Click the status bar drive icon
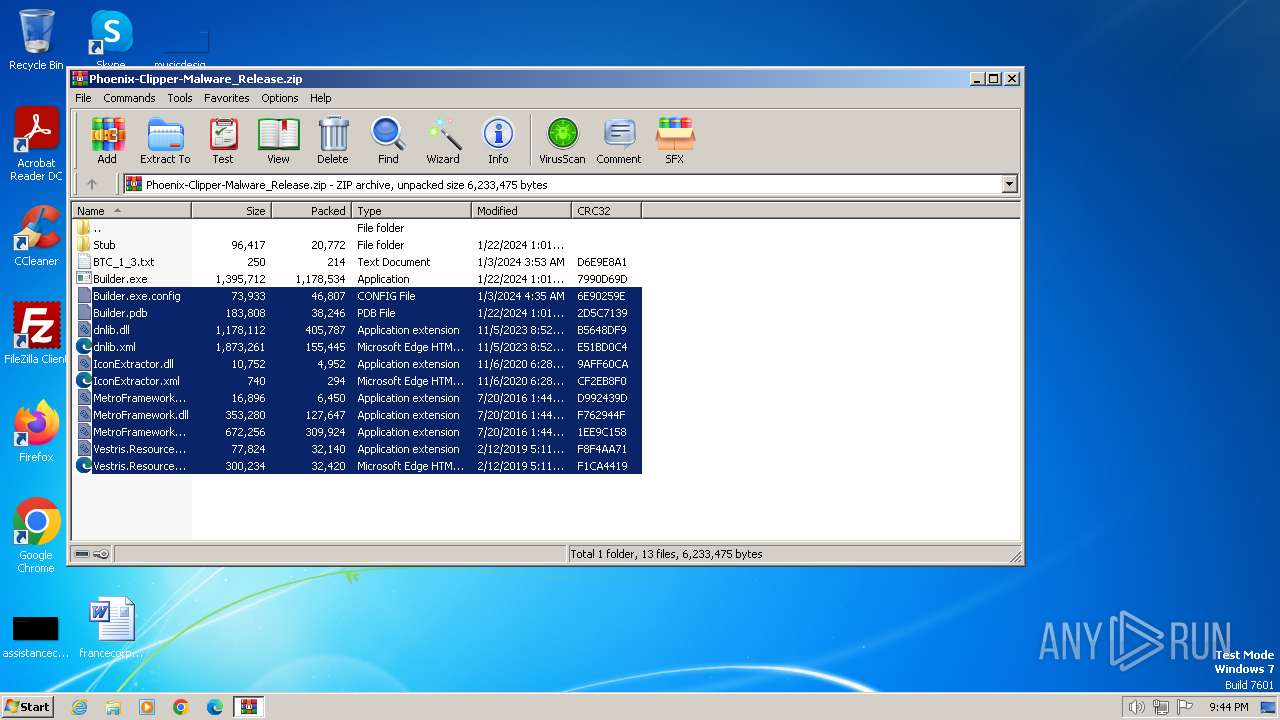Screen dimensions: 1280x720 click(x=82, y=553)
